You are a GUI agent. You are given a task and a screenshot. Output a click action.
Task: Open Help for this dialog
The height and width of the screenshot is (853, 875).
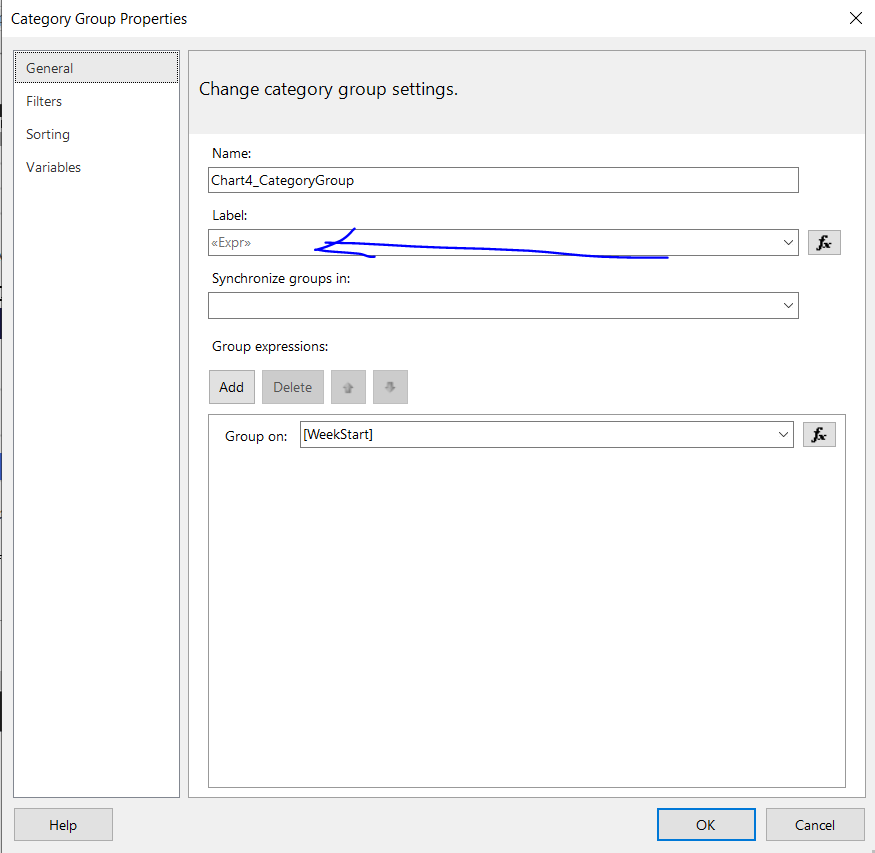pos(63,825)
